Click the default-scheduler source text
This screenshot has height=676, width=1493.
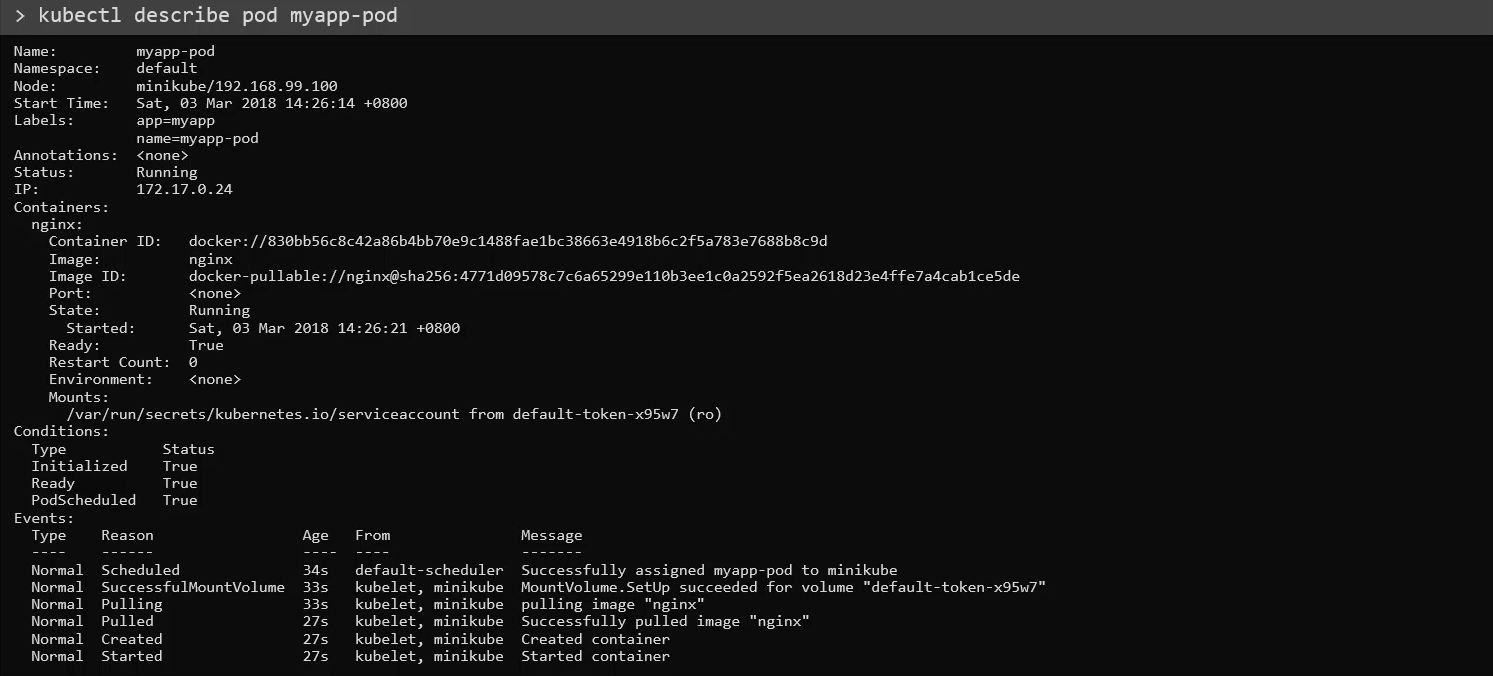429,570
